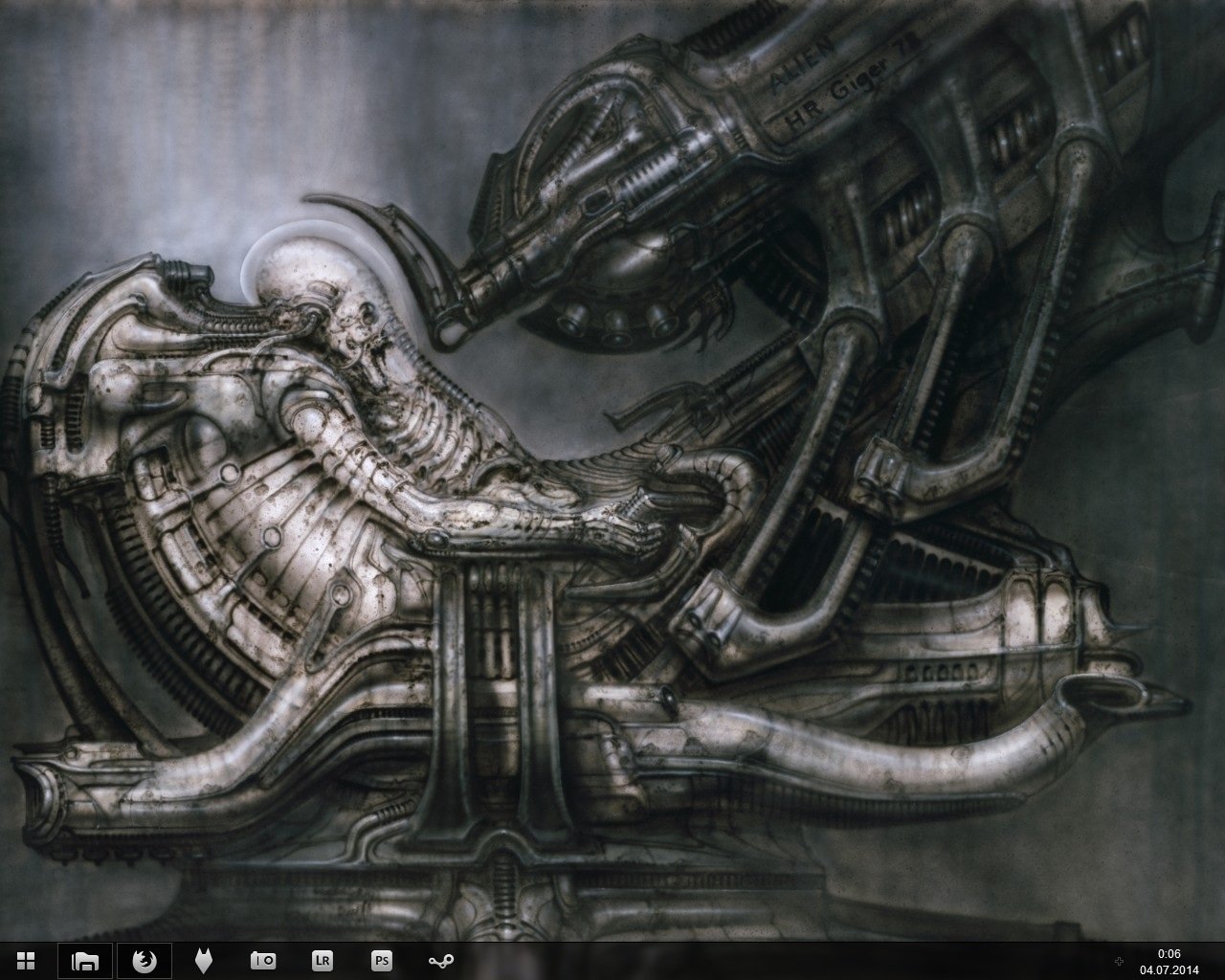The height and width of the screenshot is (980, 1225).
Task: Launch the fox-head app on the taskbar
Action: pyautogui.click(x=203, y=960)
